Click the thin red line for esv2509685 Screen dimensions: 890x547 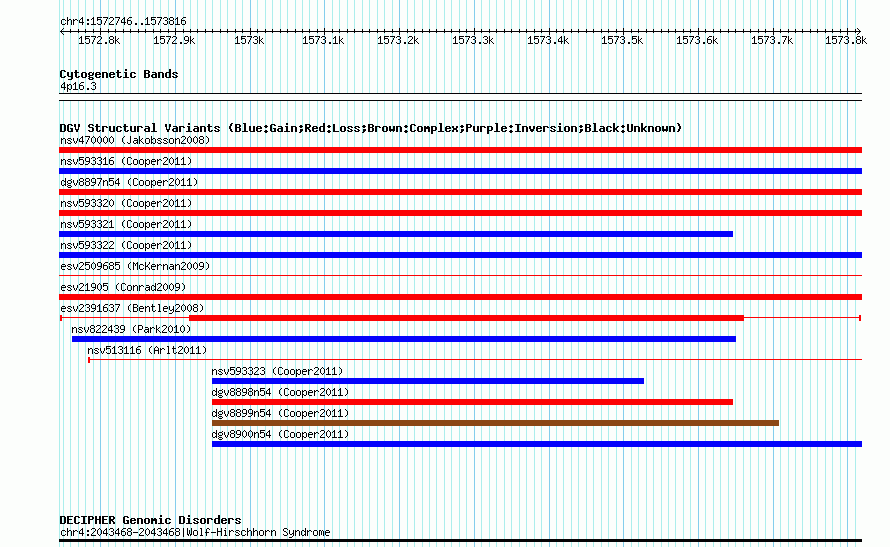coord(460,276)
